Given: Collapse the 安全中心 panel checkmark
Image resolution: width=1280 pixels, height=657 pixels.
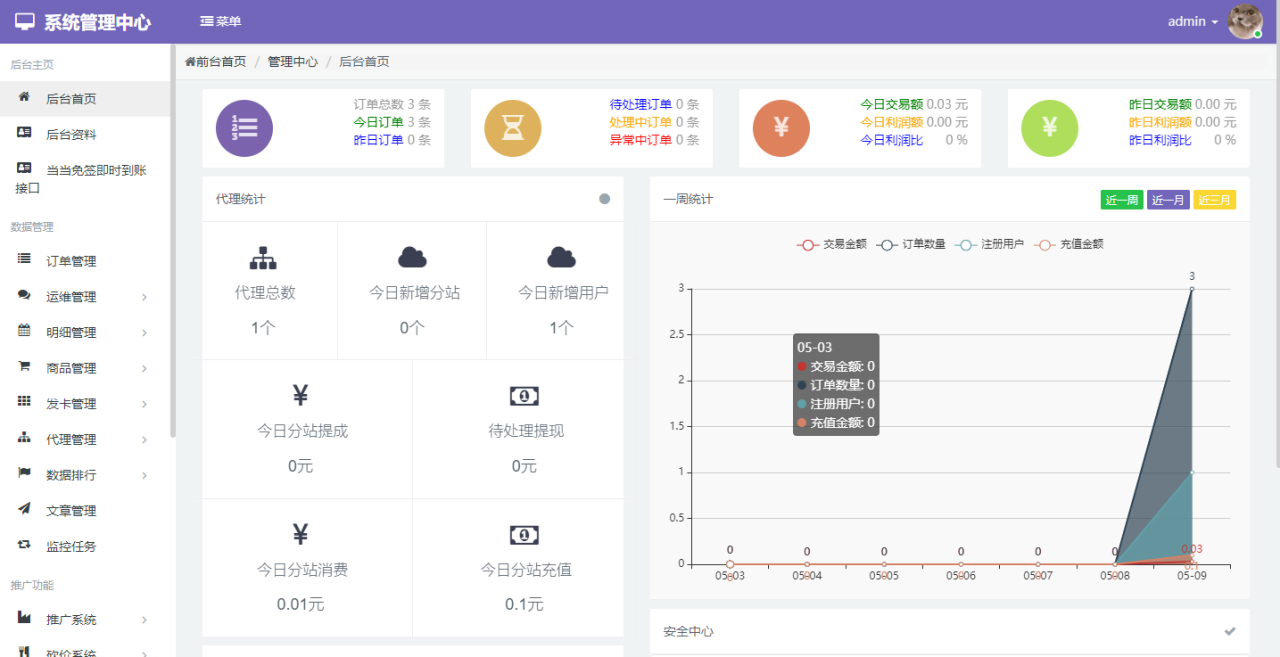Looking at the screenshot, I should tap(1230, 631).
